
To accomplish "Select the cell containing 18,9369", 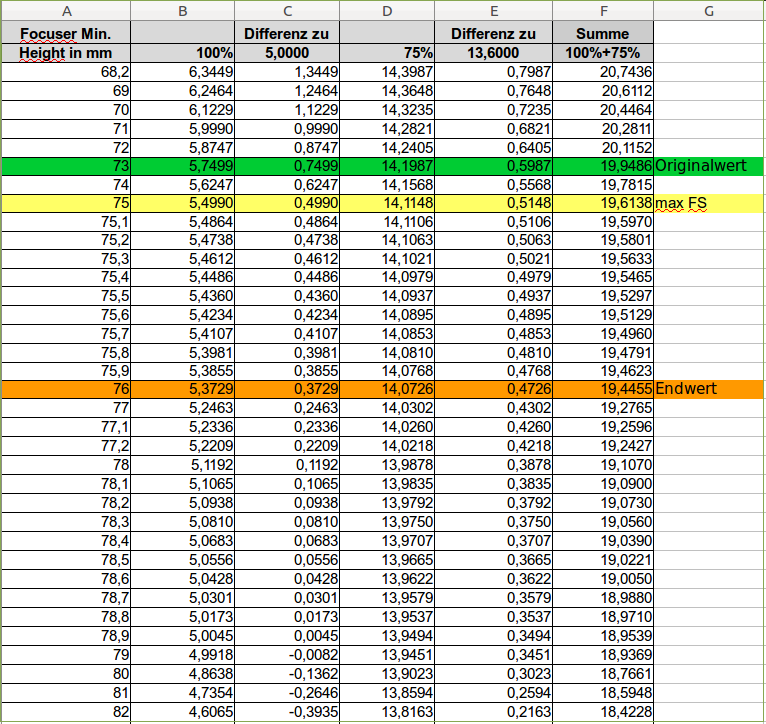I will click(603, 655).
